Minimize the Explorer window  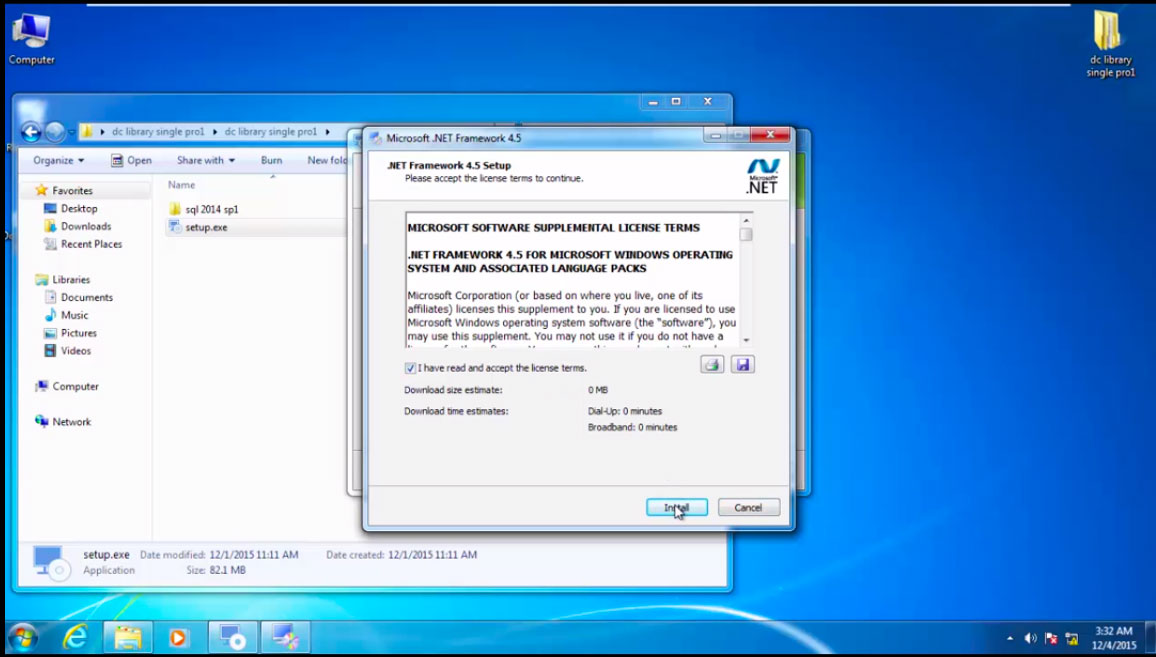(x=653, y=102)
